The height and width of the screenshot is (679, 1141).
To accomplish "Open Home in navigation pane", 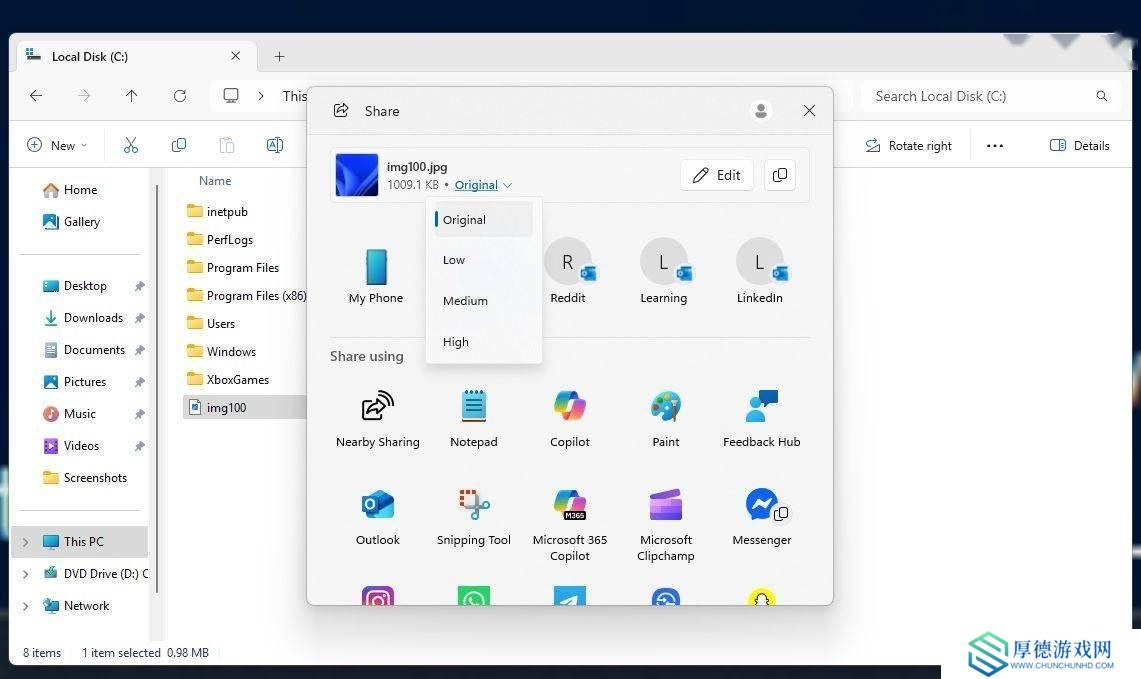I will pyautogui.click(x=71, y=190).
